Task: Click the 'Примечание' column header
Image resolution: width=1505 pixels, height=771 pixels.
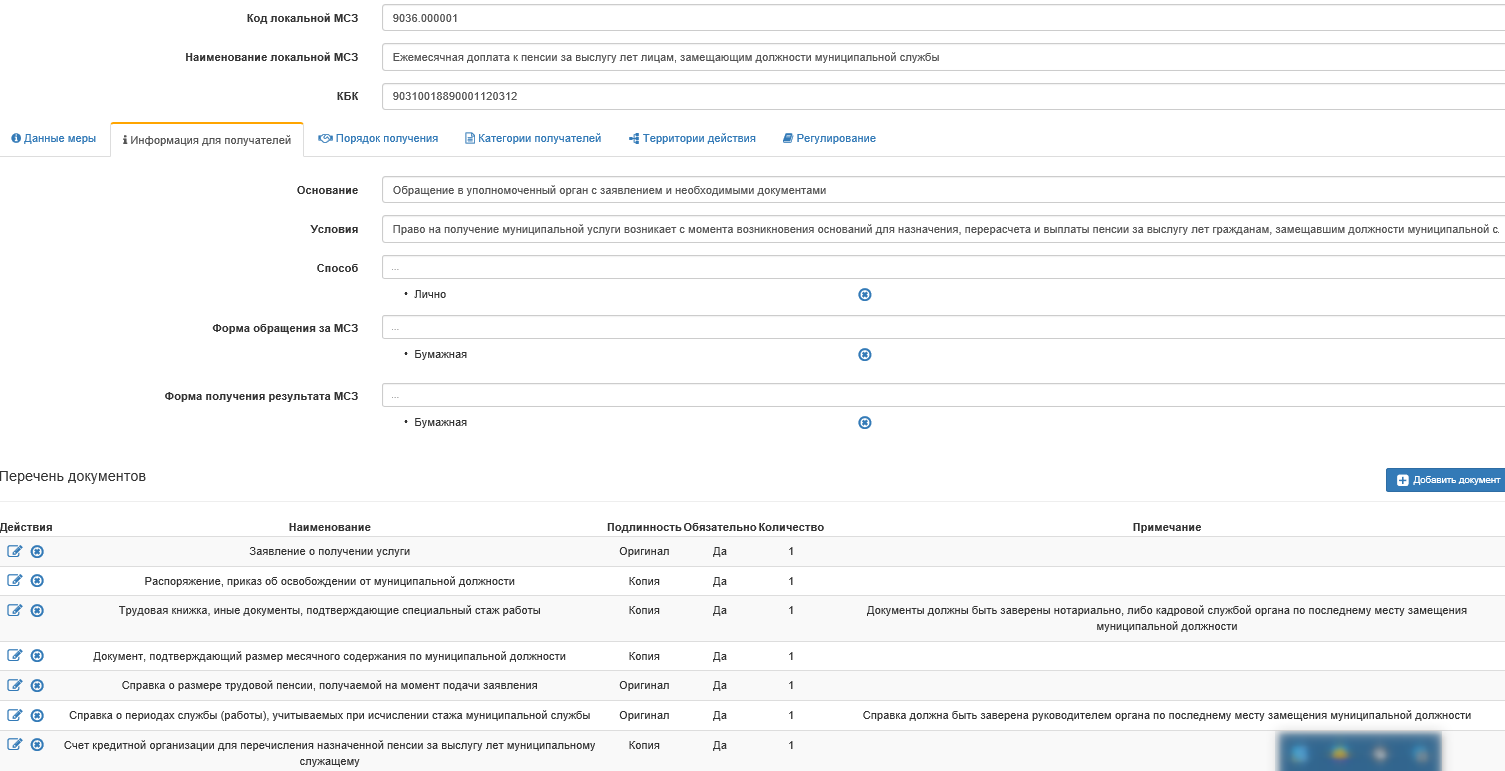Action: coord(1167,527)
